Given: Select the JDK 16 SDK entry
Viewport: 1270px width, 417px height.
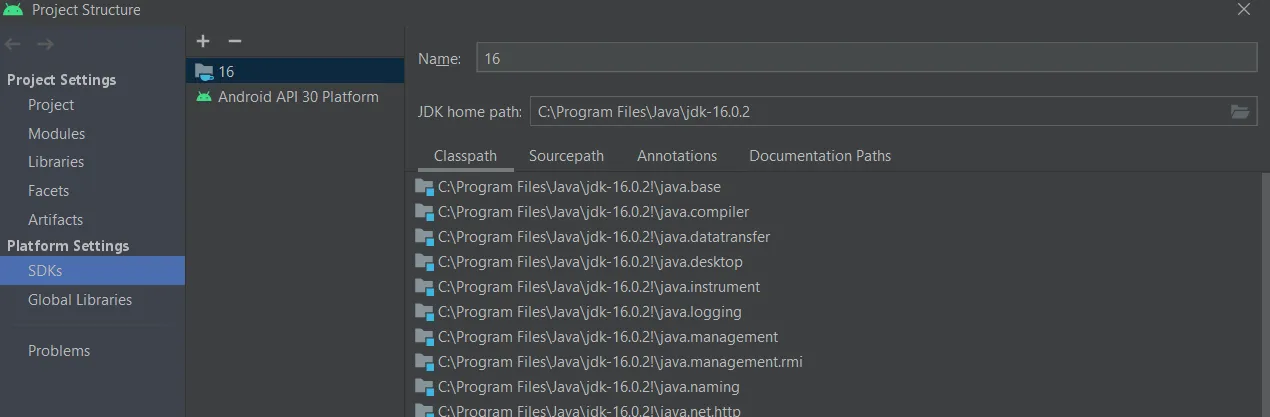Looking at the screenshot, I should [x=226, y=71].
